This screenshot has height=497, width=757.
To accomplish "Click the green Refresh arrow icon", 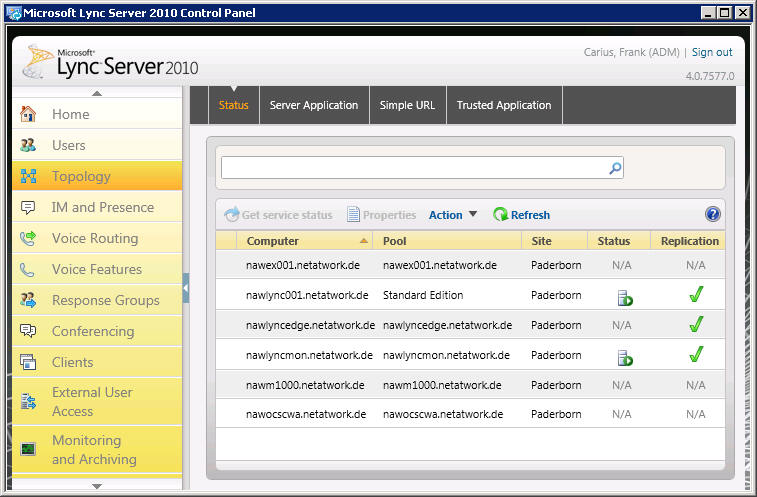I will [x=500, y=214].
